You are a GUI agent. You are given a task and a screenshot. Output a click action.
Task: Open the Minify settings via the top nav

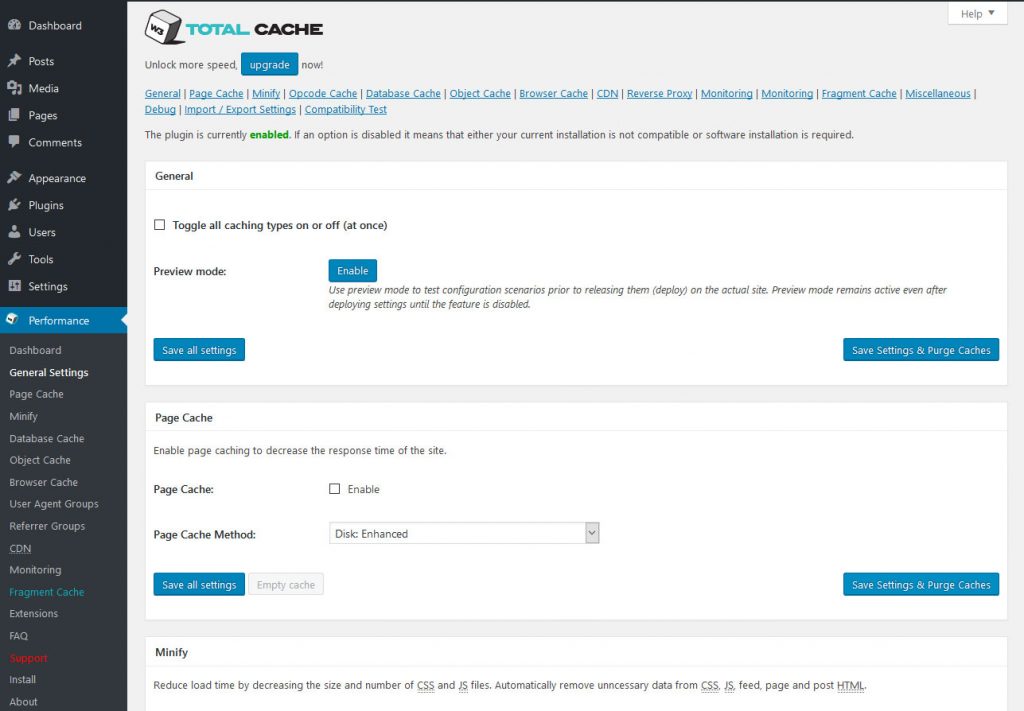(x=265, y=93)
